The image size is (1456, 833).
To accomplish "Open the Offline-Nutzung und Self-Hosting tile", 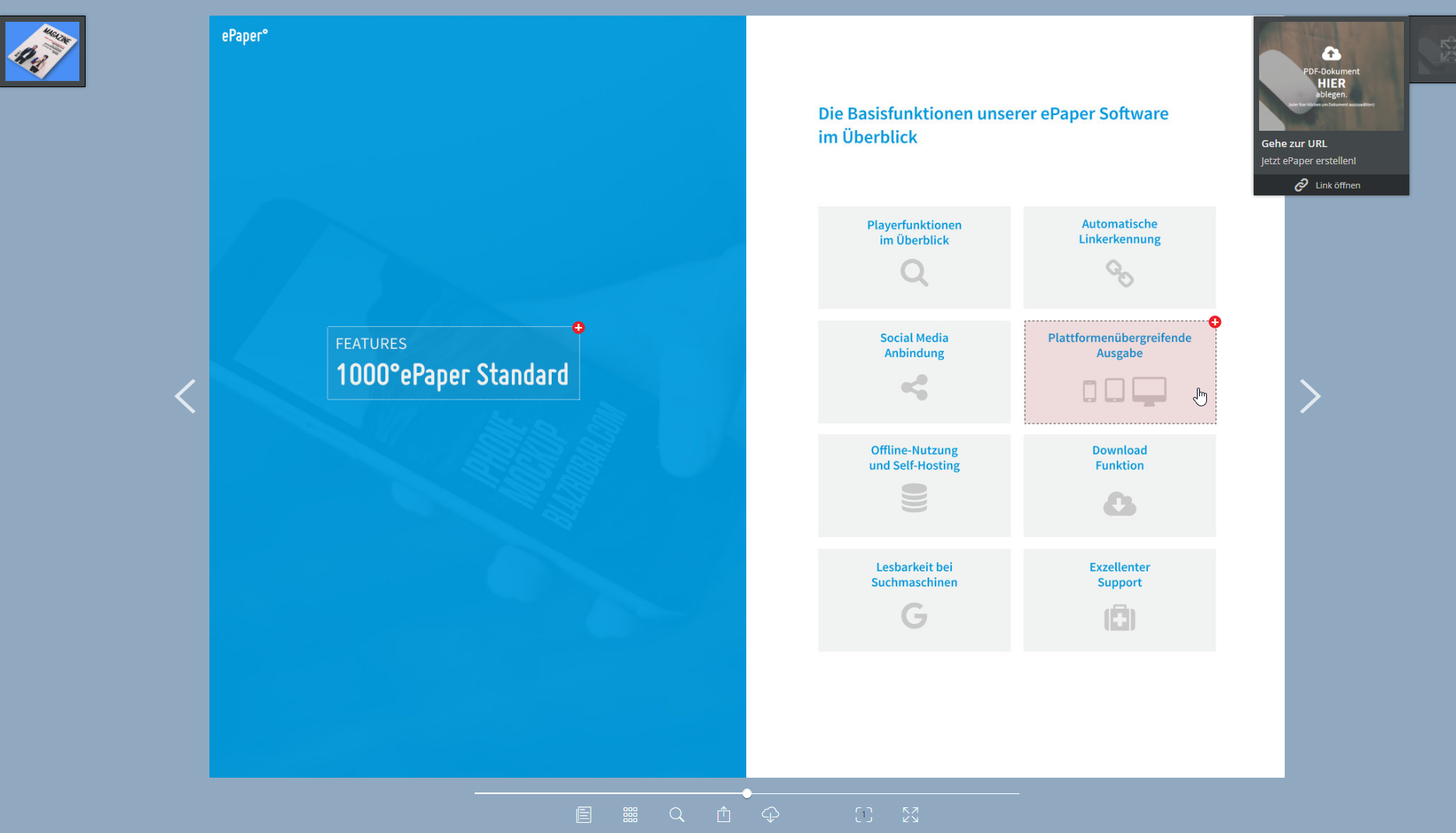I will 914,485.
